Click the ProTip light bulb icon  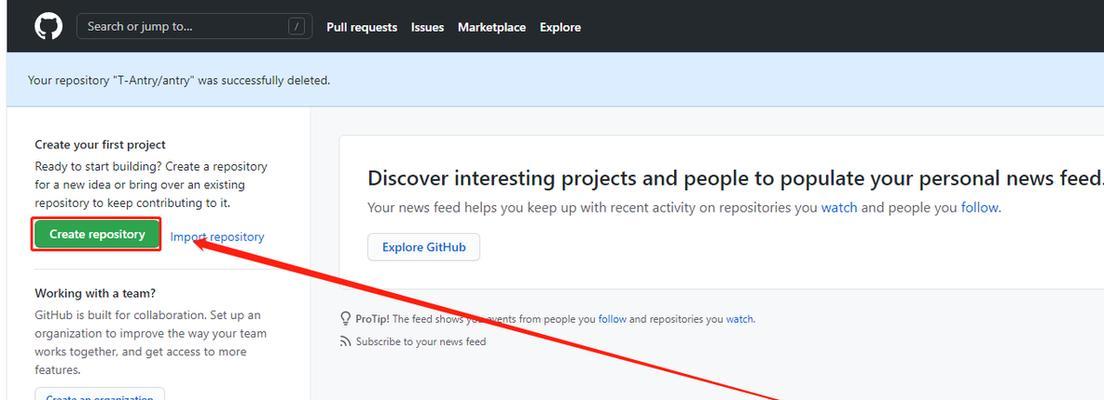pos(345,319)
